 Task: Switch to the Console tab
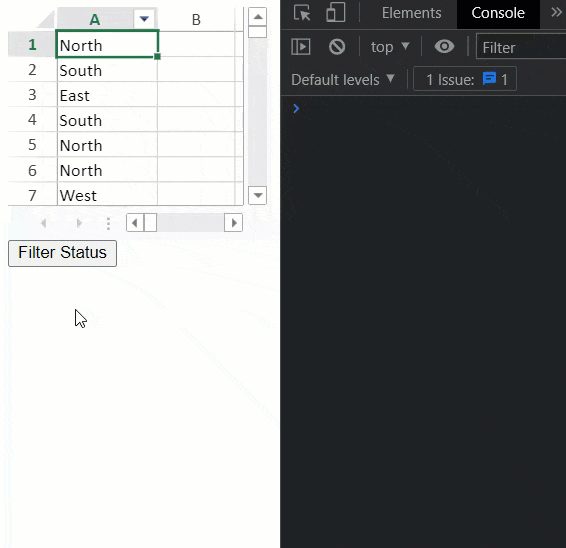(x=498, y=13)
